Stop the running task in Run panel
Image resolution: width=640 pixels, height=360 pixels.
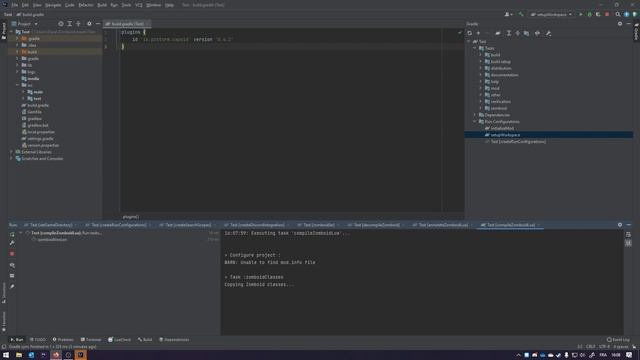pos(12,254)
